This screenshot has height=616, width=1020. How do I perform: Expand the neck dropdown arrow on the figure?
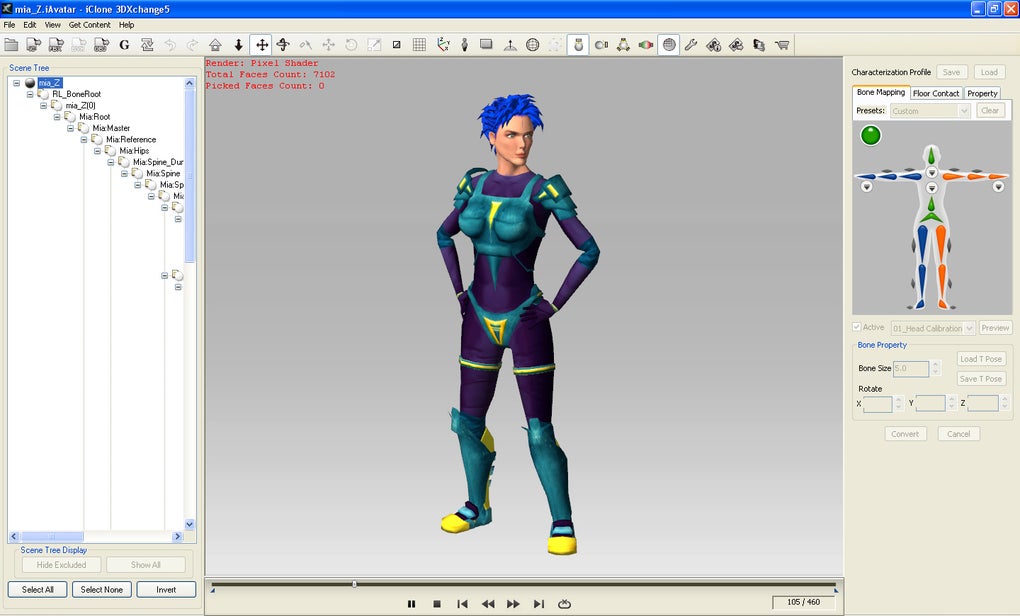(x=932, y=172)
